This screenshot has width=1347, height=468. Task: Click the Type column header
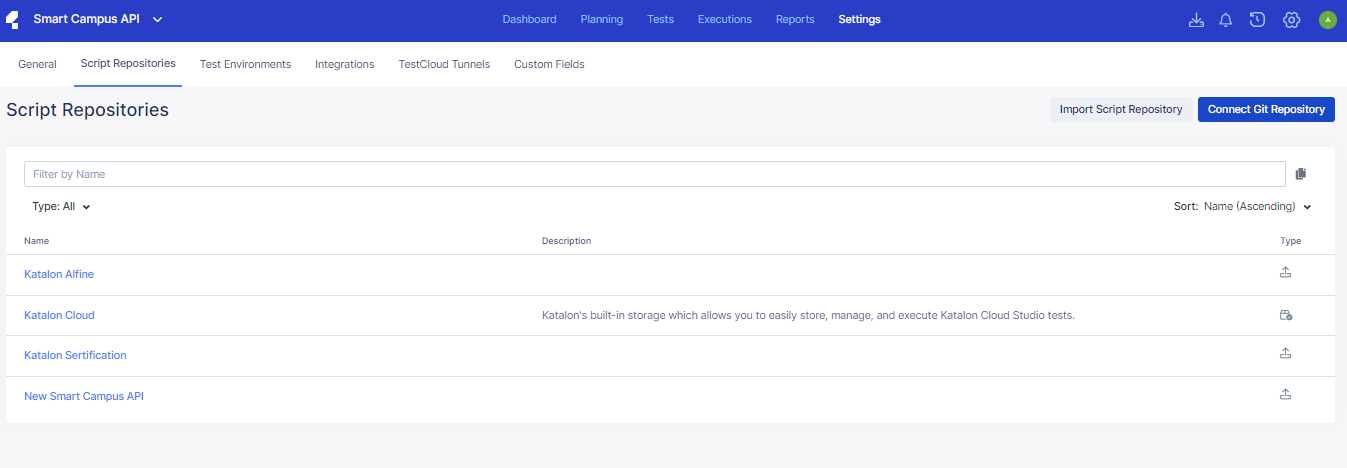[x=1291, y=241]
